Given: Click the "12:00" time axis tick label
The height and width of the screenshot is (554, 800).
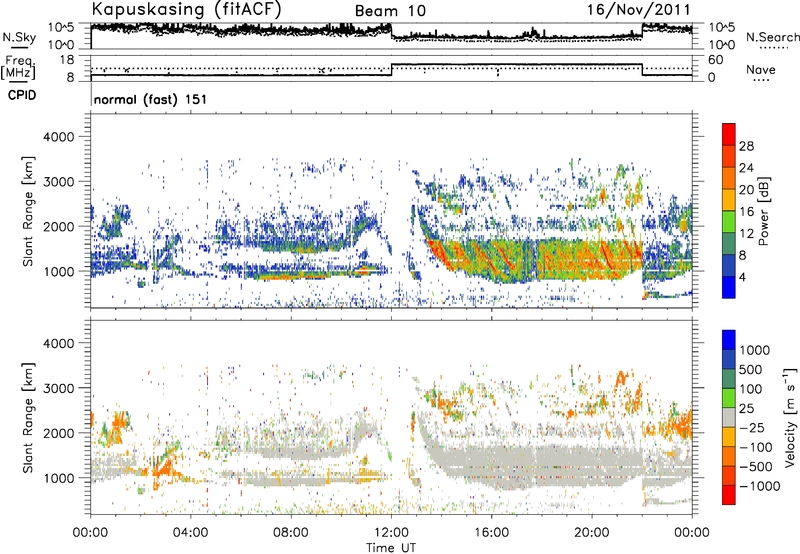Looking at the screenshot, I should click(391, 533).
